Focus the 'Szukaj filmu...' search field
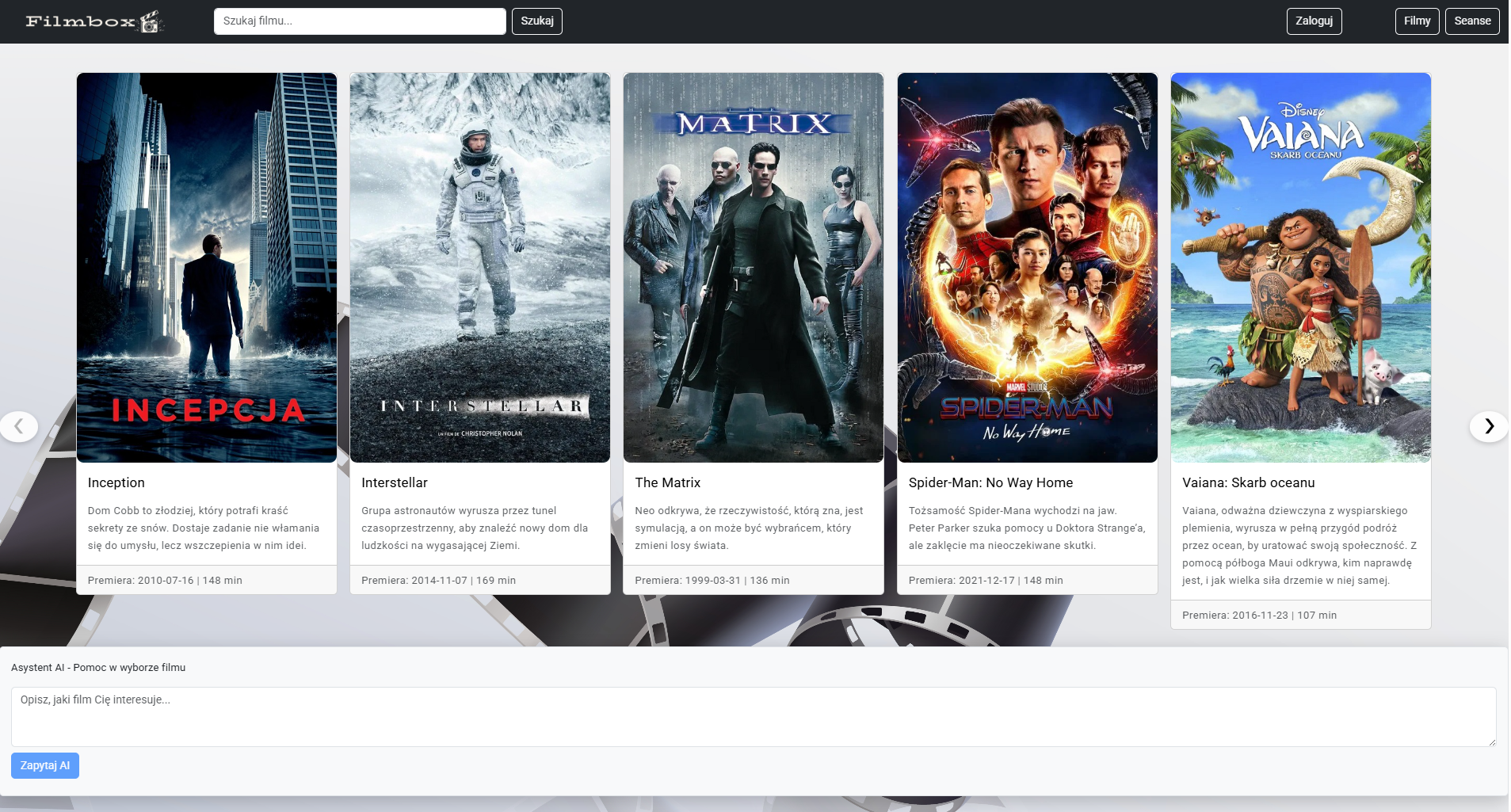The image size is (1511, 812). 360,21
